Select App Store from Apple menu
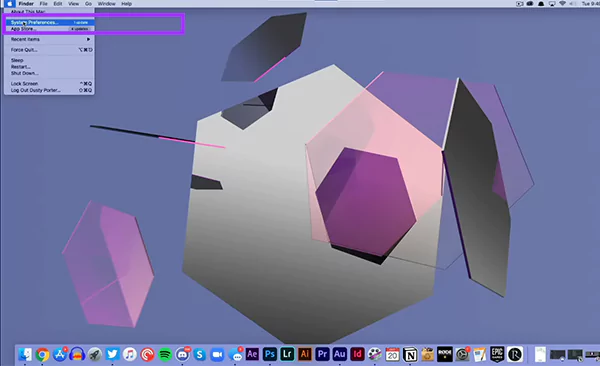Viewport: 600px width, 366px height. click(x=49, y=29)
